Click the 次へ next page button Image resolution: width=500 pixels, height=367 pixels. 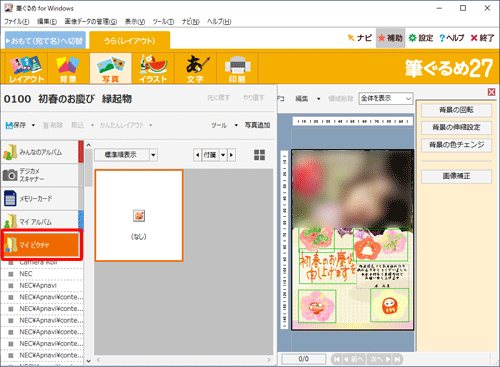coord(380,359)
